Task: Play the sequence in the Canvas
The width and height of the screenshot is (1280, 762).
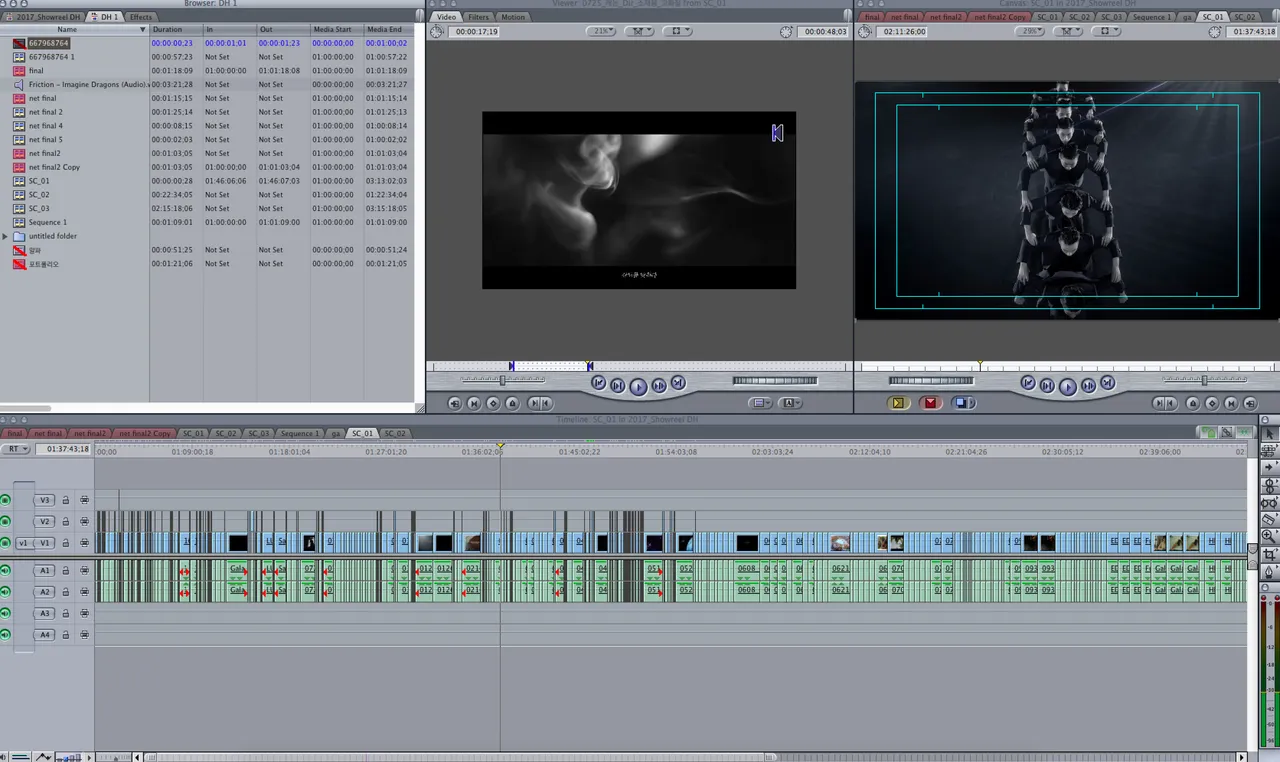Action: point(1067,386)
